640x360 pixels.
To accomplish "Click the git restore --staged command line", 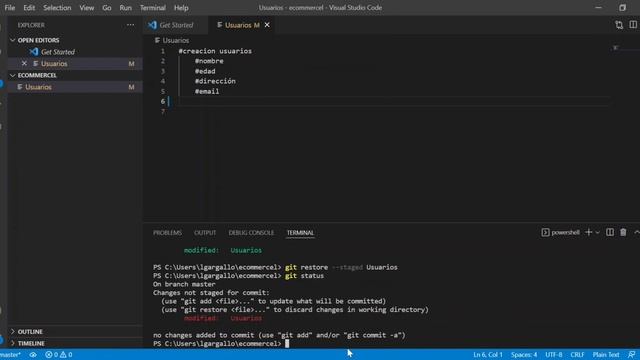I will click(275, 267).
